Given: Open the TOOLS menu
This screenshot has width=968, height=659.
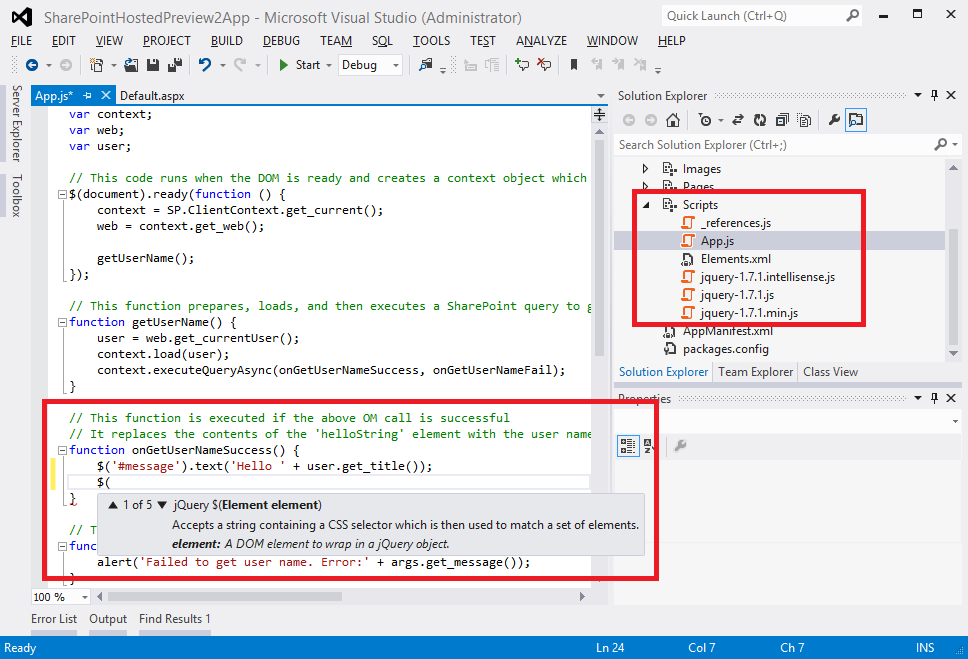Looking at the screenshot, I should (x=432, y=41).
